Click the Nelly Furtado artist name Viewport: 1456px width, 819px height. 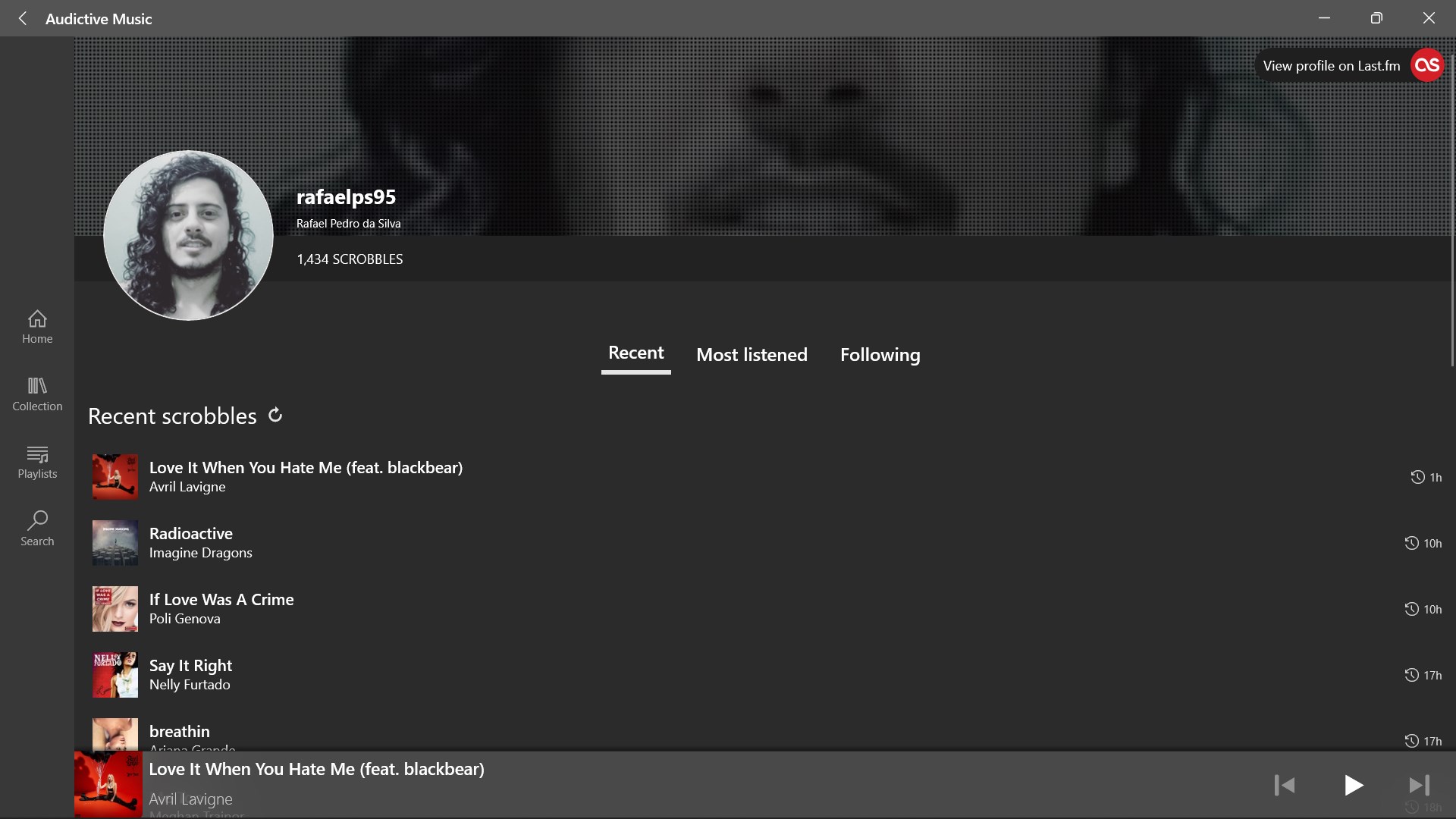coord(190,685)
